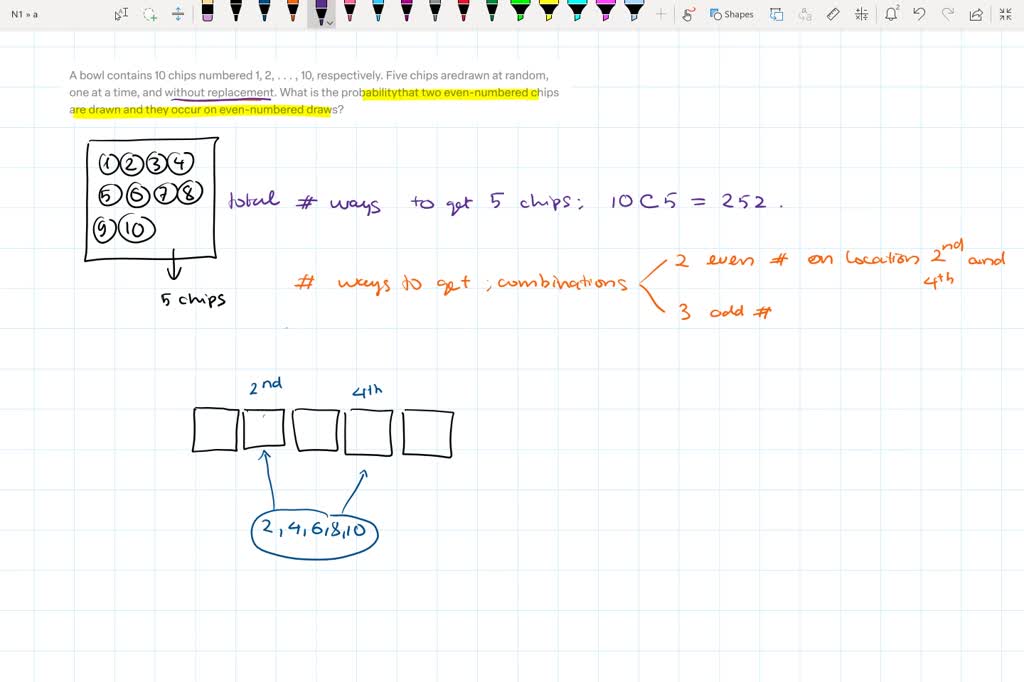Select the Eraser tool
Viewport: 1024px width, 682px height.
pyautogui.click(x=207, y=11)
